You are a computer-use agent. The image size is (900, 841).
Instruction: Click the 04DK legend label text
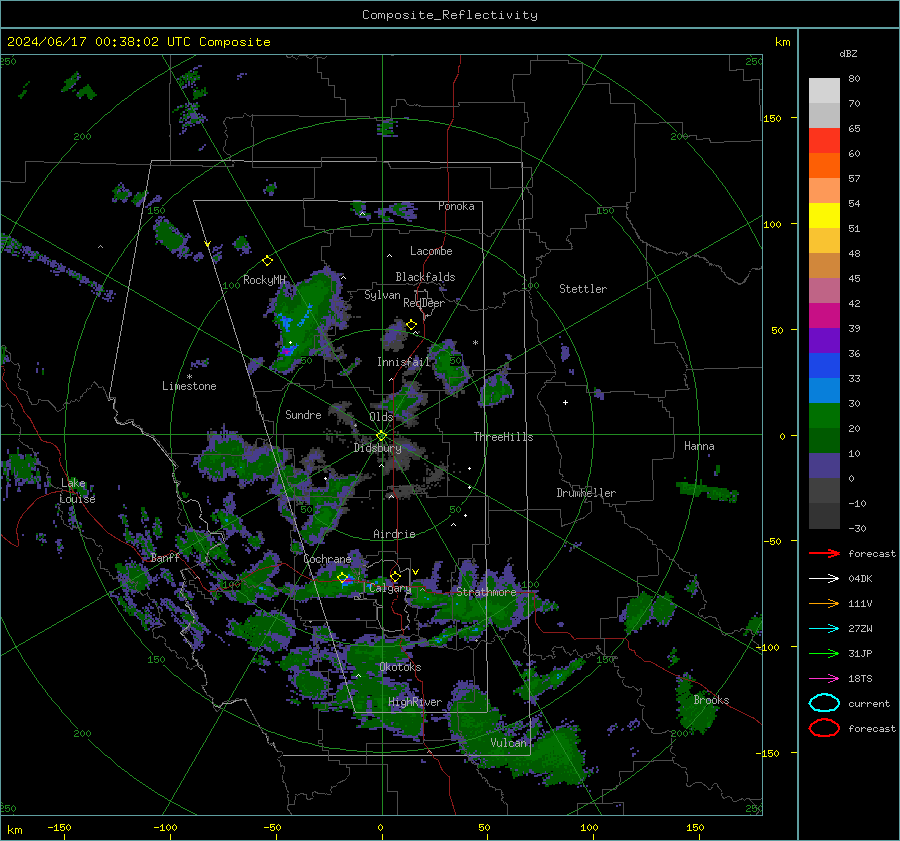pyautogui.click(x=860, y=579)
